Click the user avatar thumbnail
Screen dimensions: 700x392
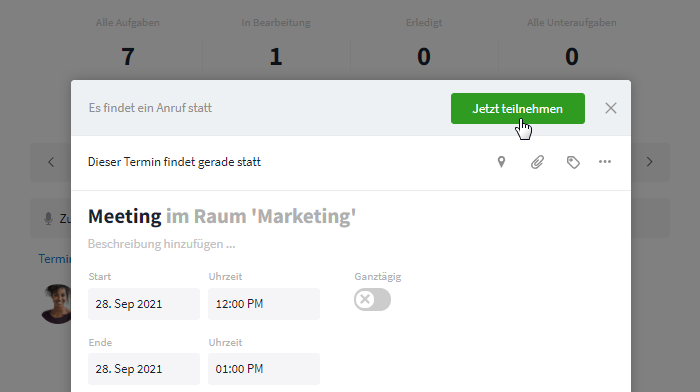pos(56,304)
